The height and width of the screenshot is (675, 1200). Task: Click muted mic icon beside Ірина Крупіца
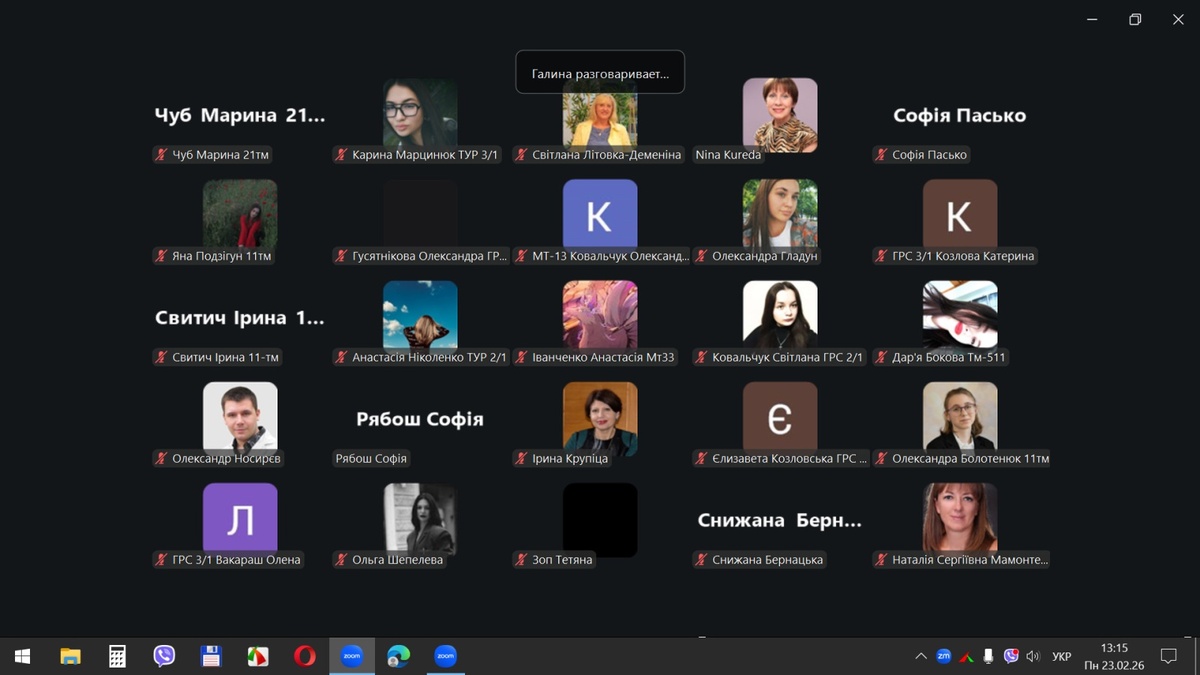pyautogui.click(x=521, y=459)
